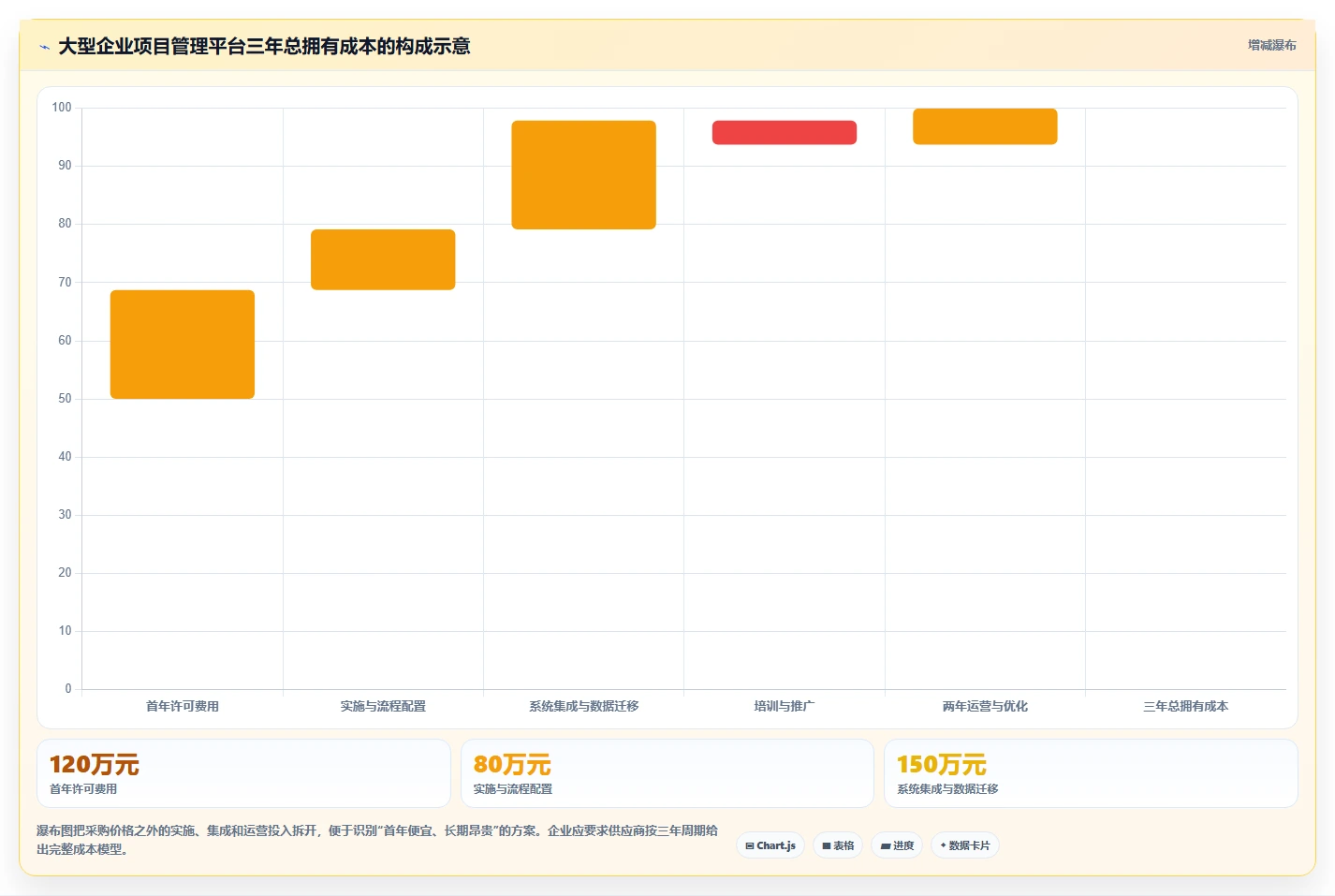The image size is (1335, 896).
Task: Click x-axis label 两年运营与优化
Action: [985, 706]
